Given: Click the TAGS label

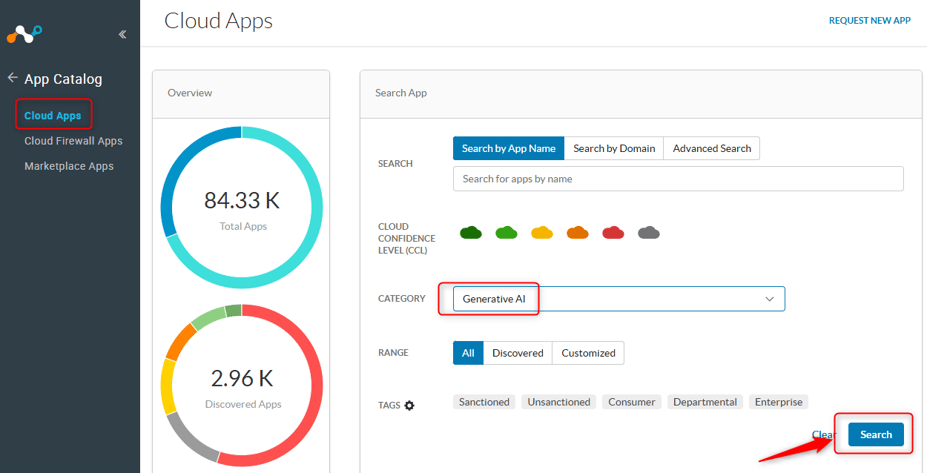Looking at the screenshot, I should pos(389,405).
